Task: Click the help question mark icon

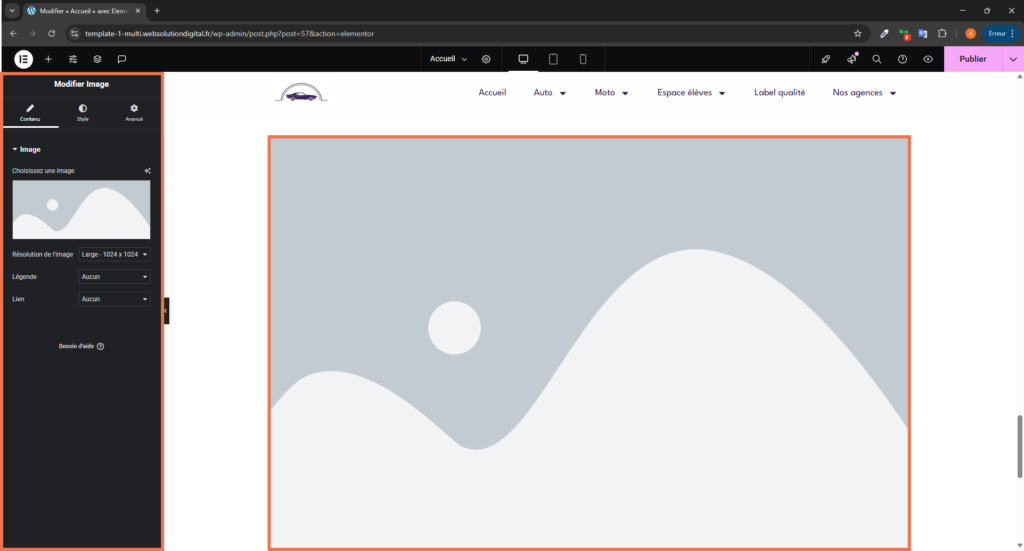Action: click(x=903, y=59)
